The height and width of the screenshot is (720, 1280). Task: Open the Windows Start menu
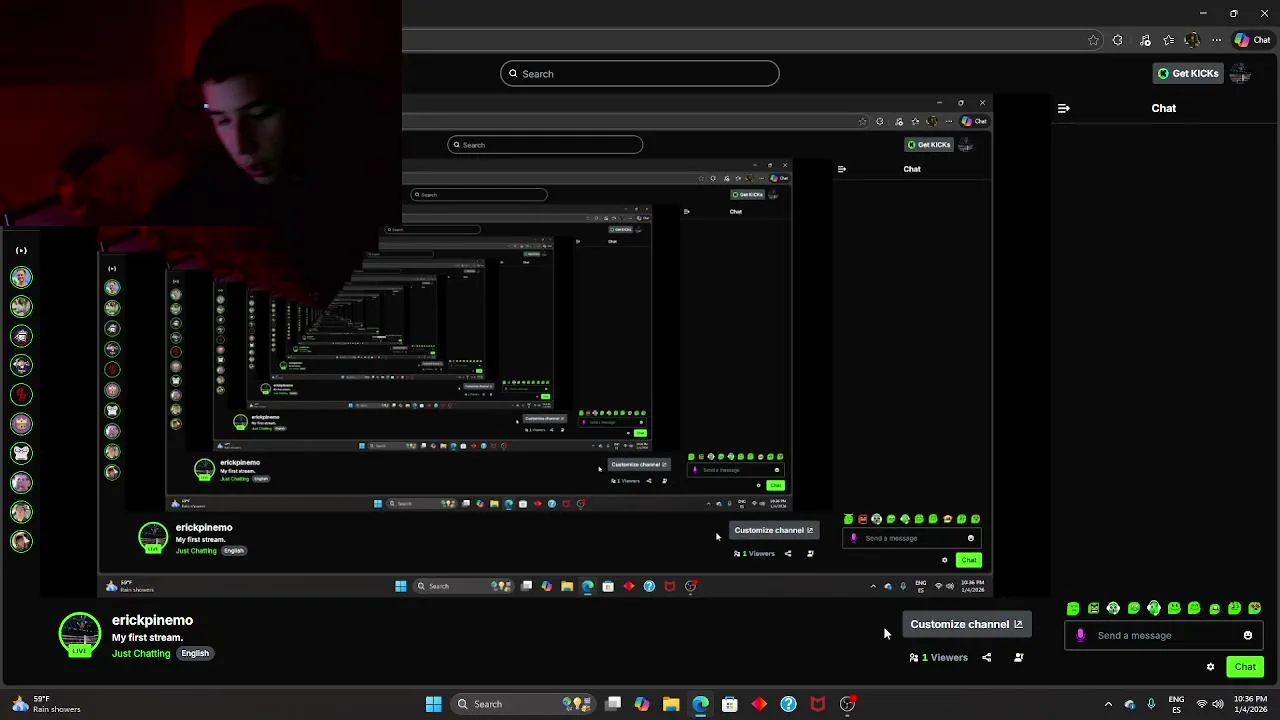tap(433, 704)
